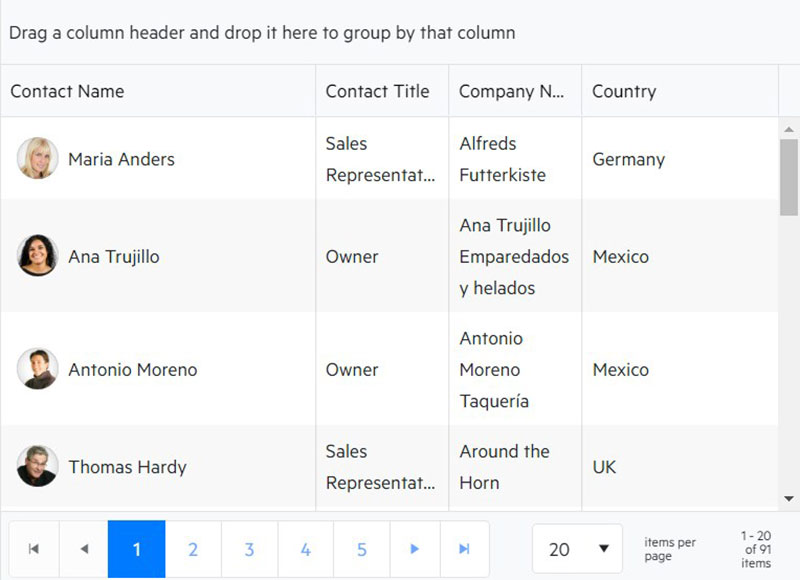Click Antonio Moreno's avatar photo
800x580 pixels.
(x=37, y=369)
